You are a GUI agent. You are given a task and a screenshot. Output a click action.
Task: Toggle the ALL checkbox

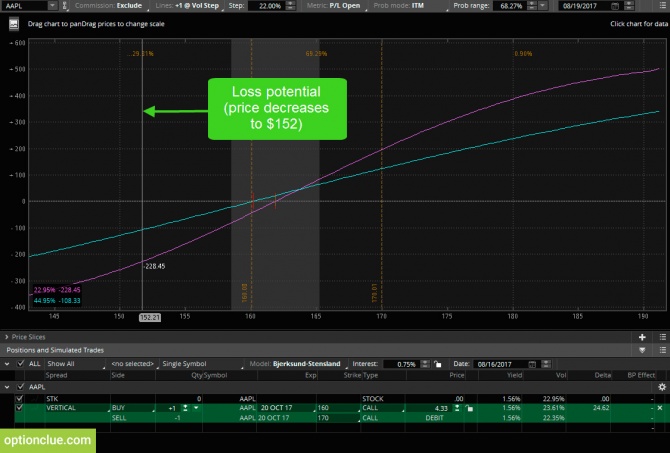[x=20, y=364]
